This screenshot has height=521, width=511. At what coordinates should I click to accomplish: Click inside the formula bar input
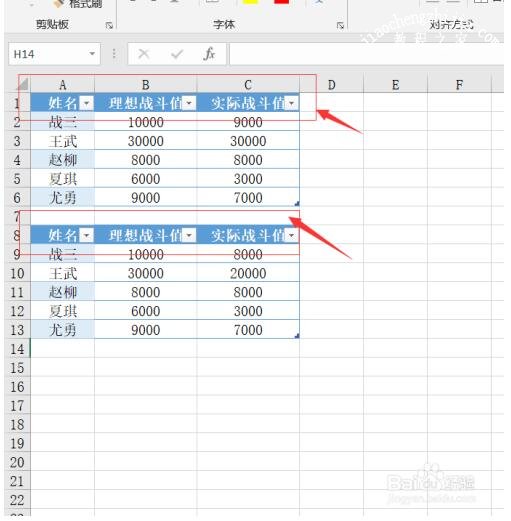(366, 54)
